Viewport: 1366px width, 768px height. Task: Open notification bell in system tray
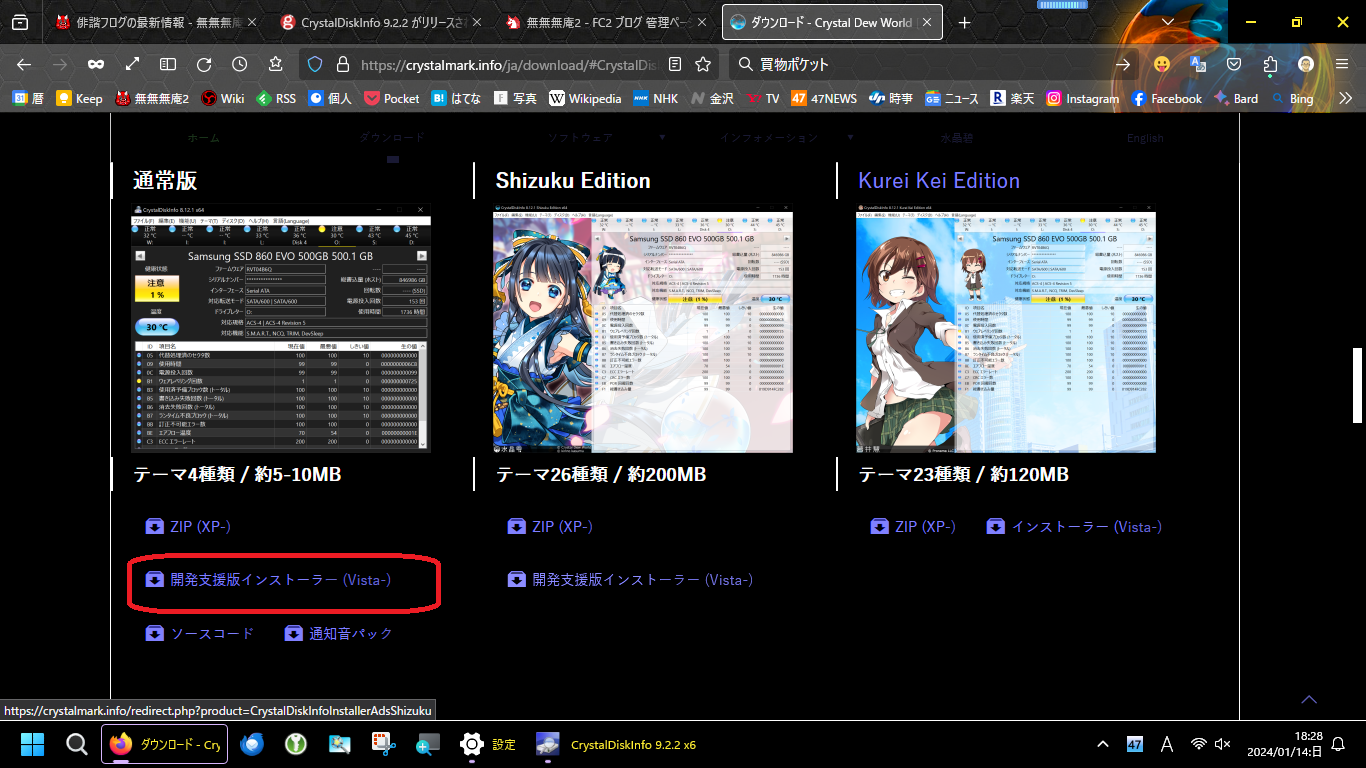1339,744
